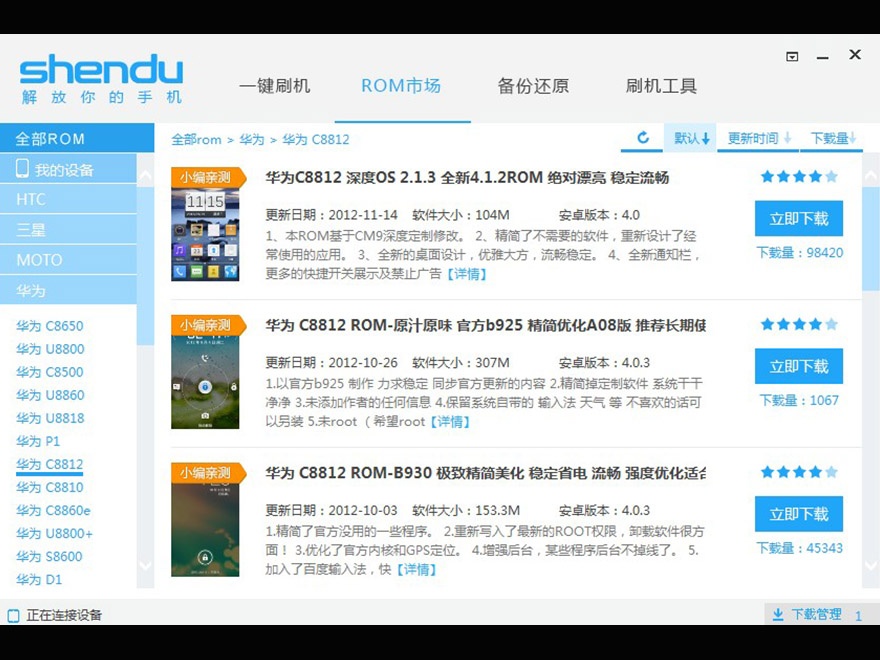Select 华为 D1 in the device list
The image size is (880, 660).
pyautogui.click(x=39, y=579)
